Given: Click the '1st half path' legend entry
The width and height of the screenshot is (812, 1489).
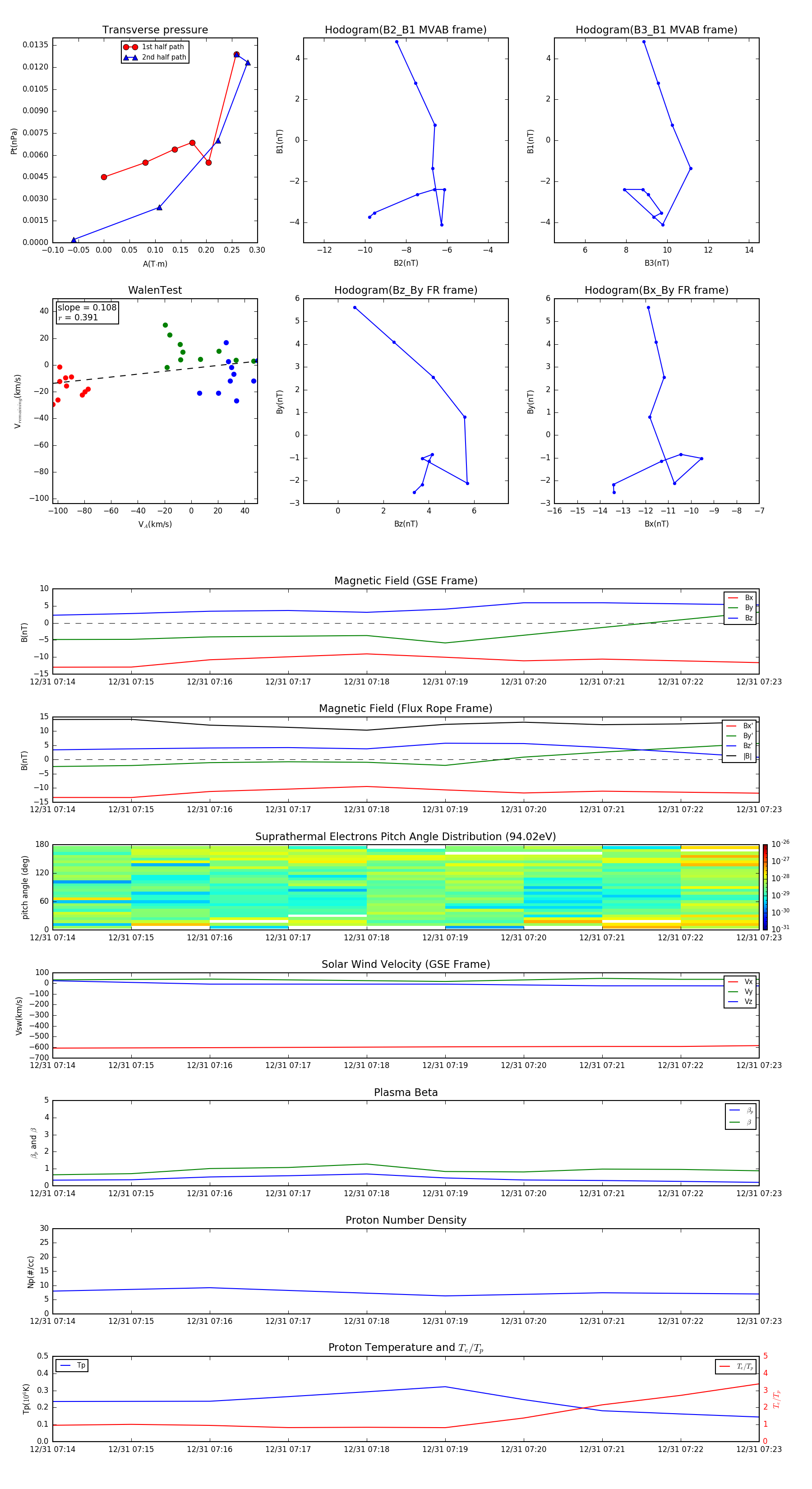Looking at the screenshot, I should (154, 47).
